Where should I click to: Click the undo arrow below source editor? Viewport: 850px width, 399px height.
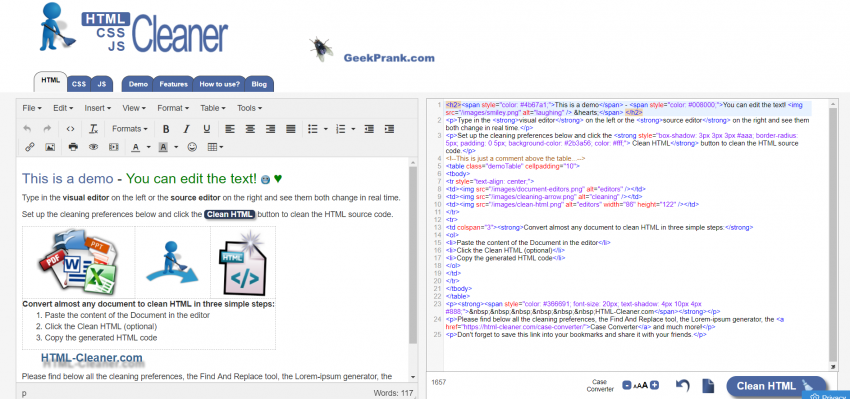tap(682, 385)
